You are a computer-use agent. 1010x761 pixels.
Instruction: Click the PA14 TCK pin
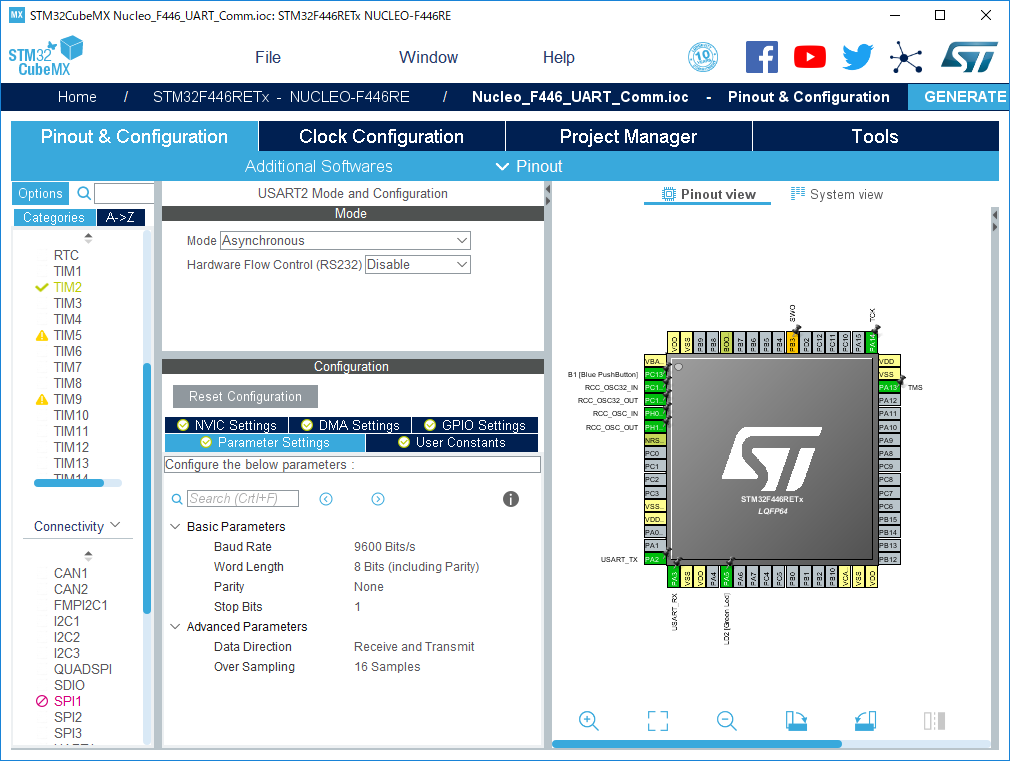coord(872,342)
